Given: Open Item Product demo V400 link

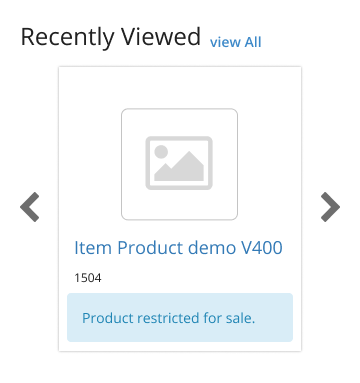Looking at the screenshot, I should (178, 248).
